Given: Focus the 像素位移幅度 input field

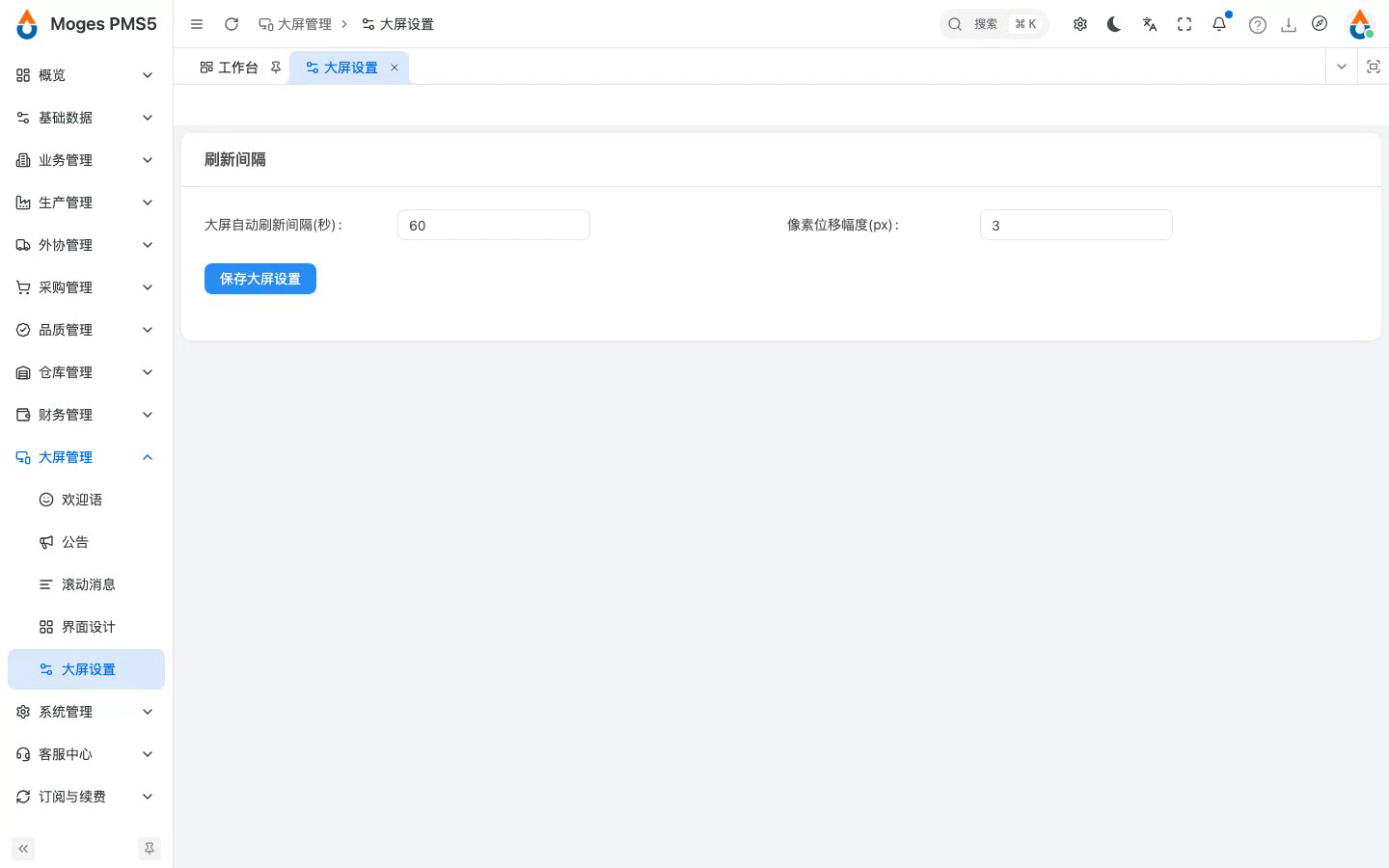Looking at the screenshot, I should (x=1076, y=225).
